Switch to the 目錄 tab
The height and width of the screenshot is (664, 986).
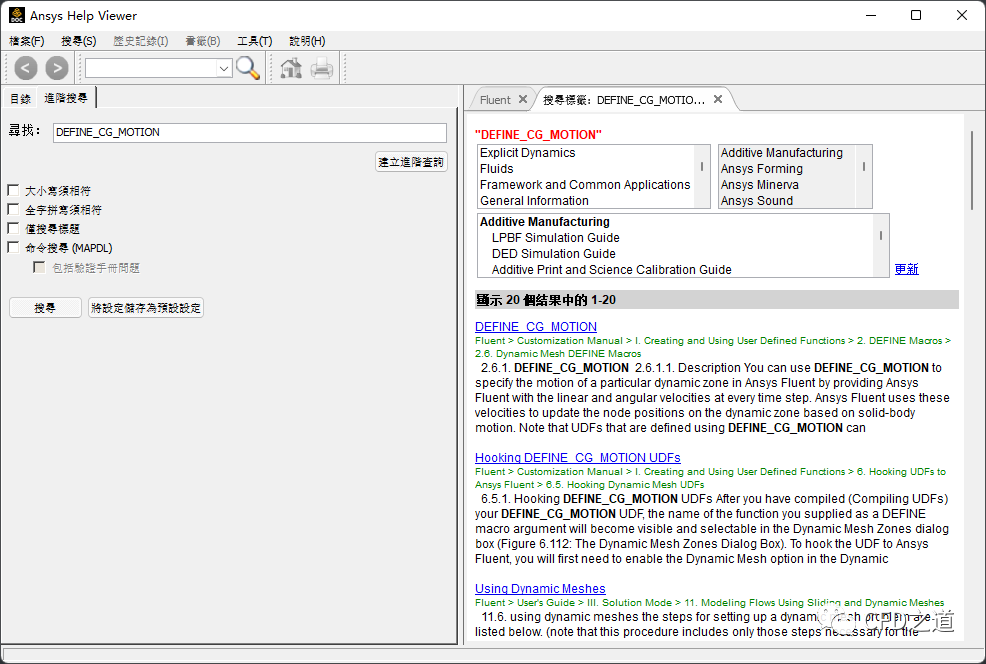point(20,98)
